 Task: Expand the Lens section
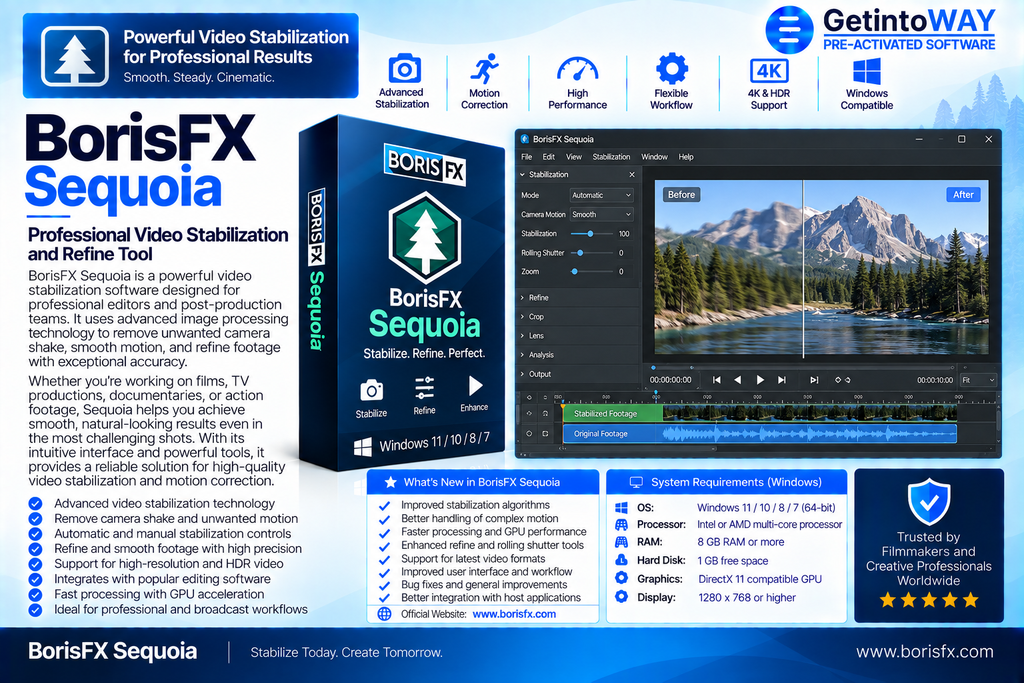tap(522, 336)
